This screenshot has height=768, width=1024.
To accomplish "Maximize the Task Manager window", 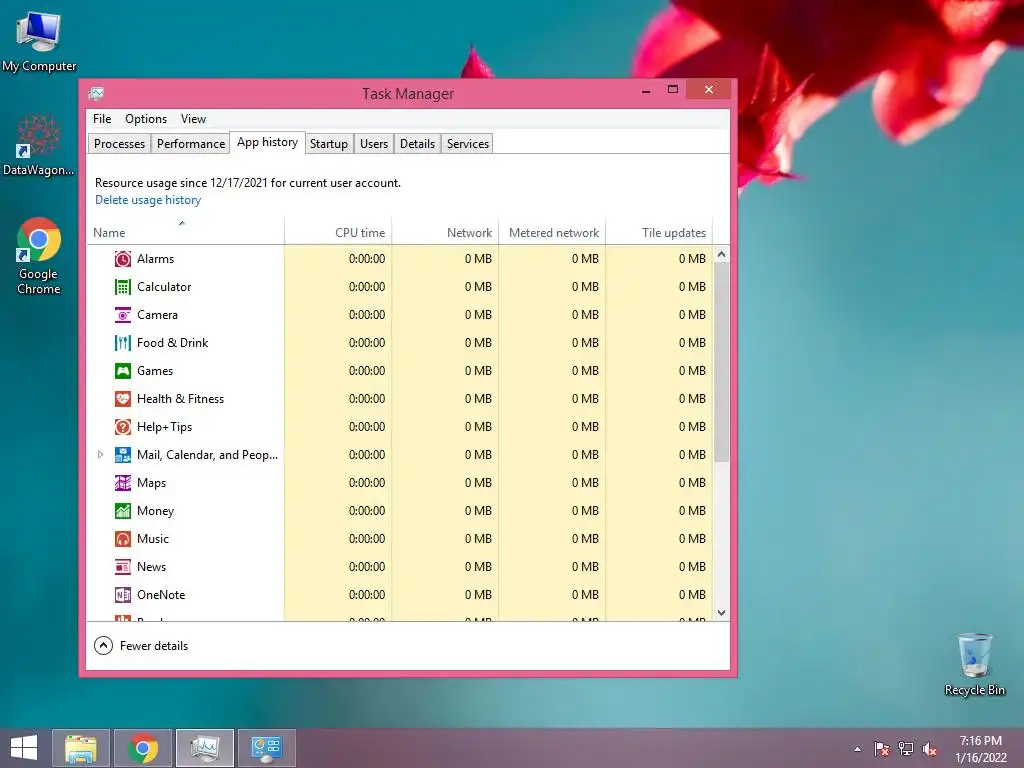I will point(673,89).
